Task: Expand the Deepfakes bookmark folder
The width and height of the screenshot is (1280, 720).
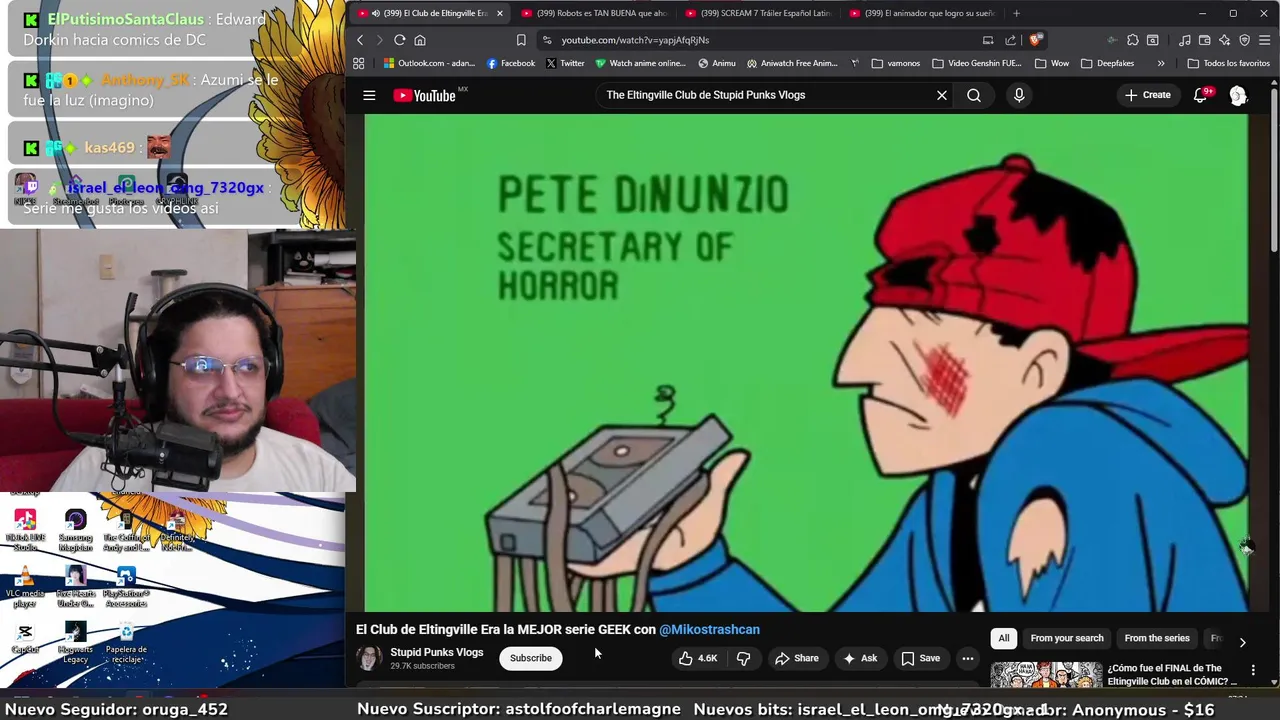Action: (x=1107, y=63)
